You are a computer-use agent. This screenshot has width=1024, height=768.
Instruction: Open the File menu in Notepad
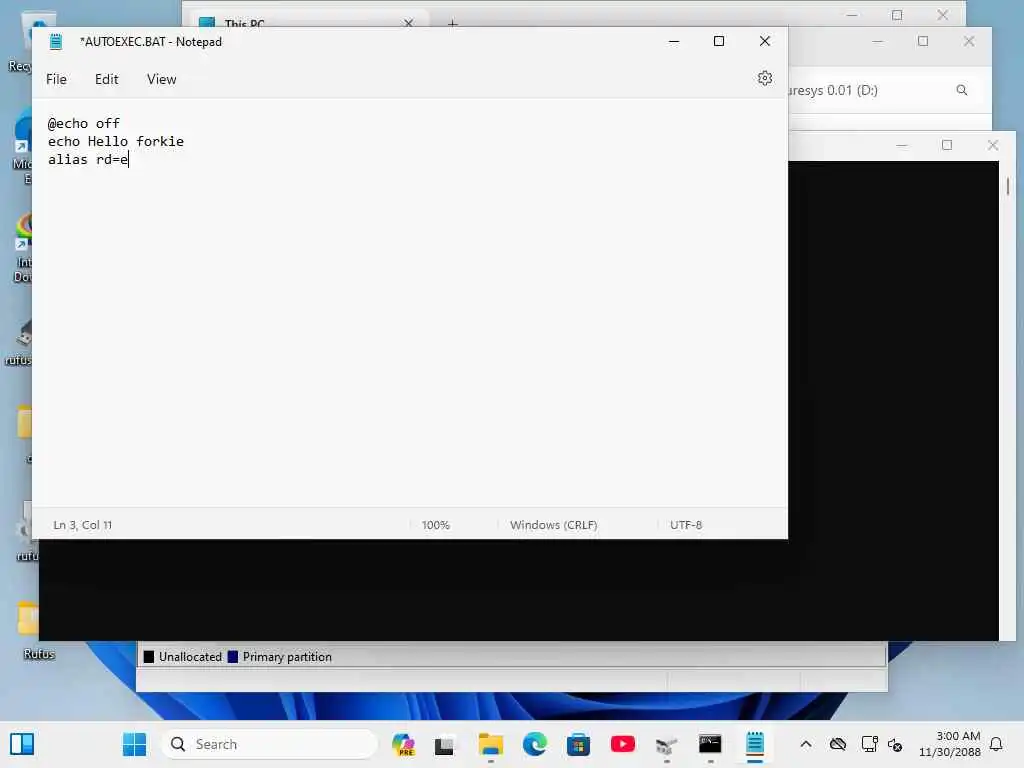[x=56, y=79]
